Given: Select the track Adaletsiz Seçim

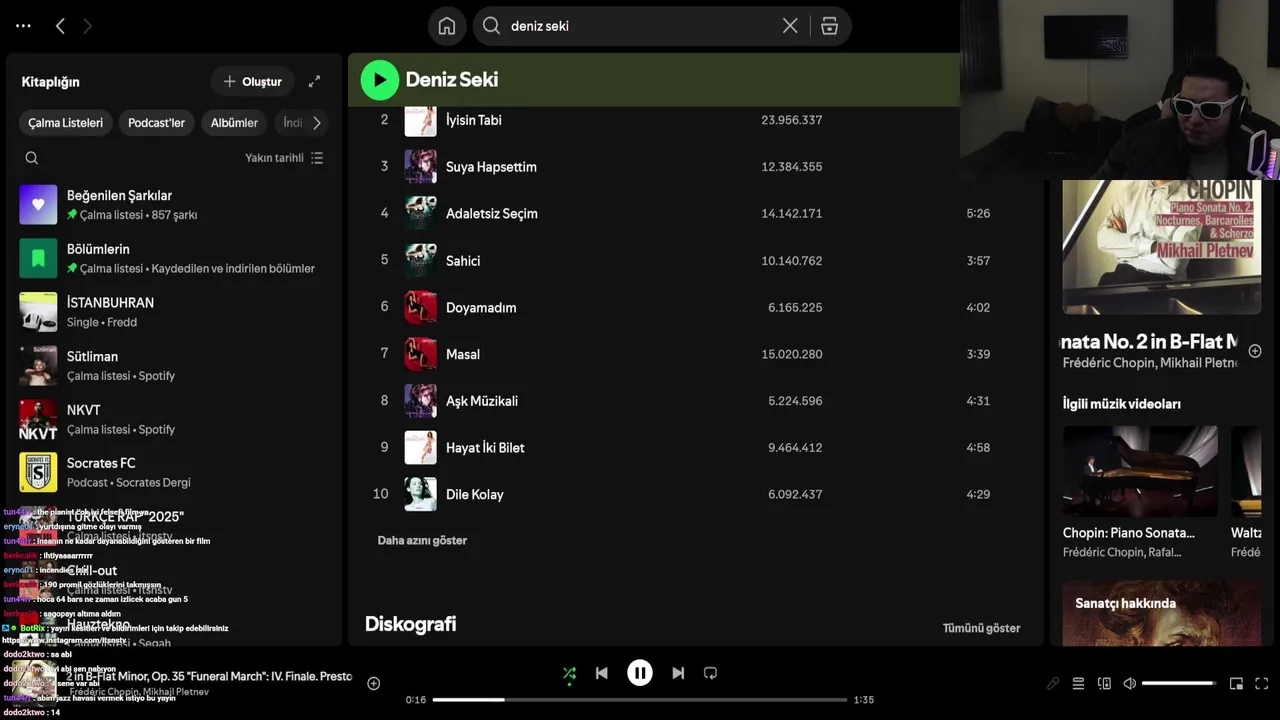Looking at the screenshot, I should 492,214.
